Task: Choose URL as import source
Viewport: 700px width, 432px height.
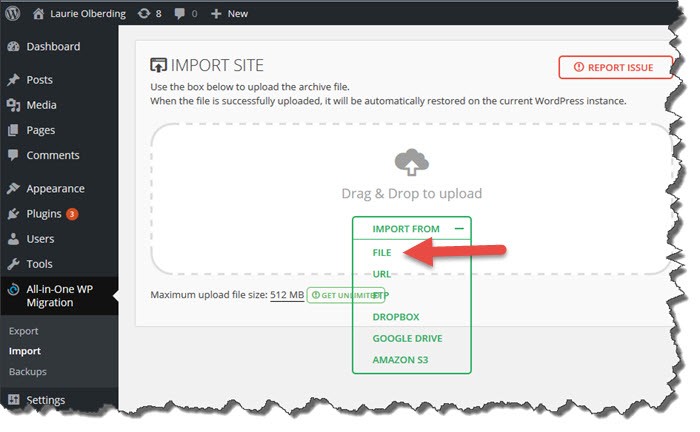Action: tap(382, 274)
